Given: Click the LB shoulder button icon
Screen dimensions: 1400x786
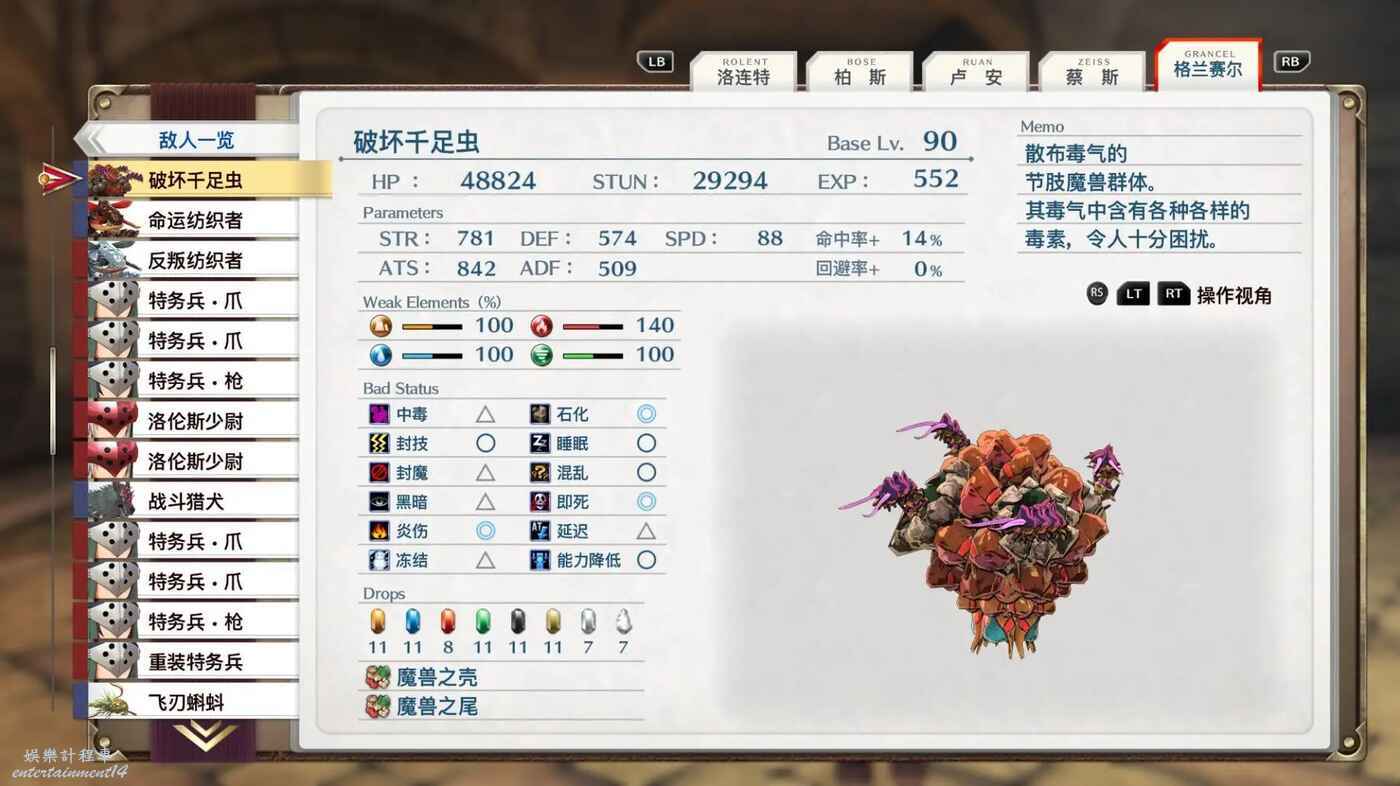Looking at the screenshot, I should point(656,62).
